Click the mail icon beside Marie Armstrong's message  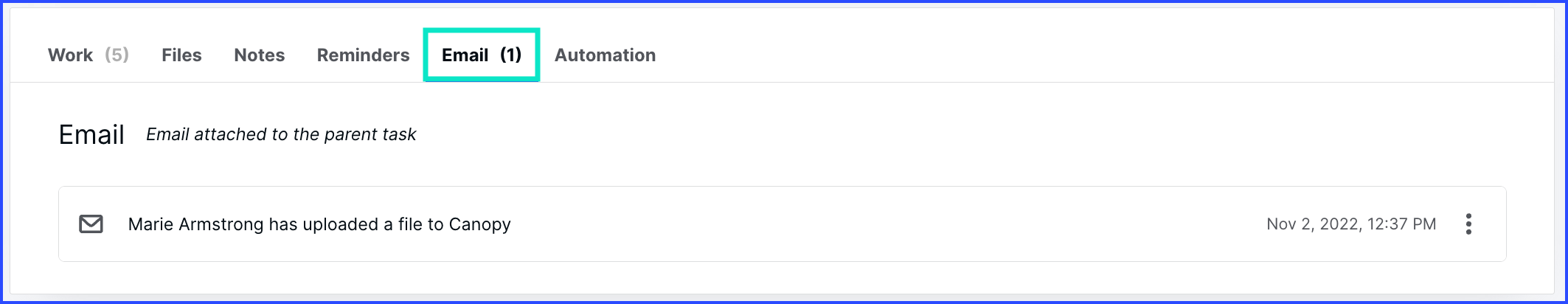click(x=91, y=224)
